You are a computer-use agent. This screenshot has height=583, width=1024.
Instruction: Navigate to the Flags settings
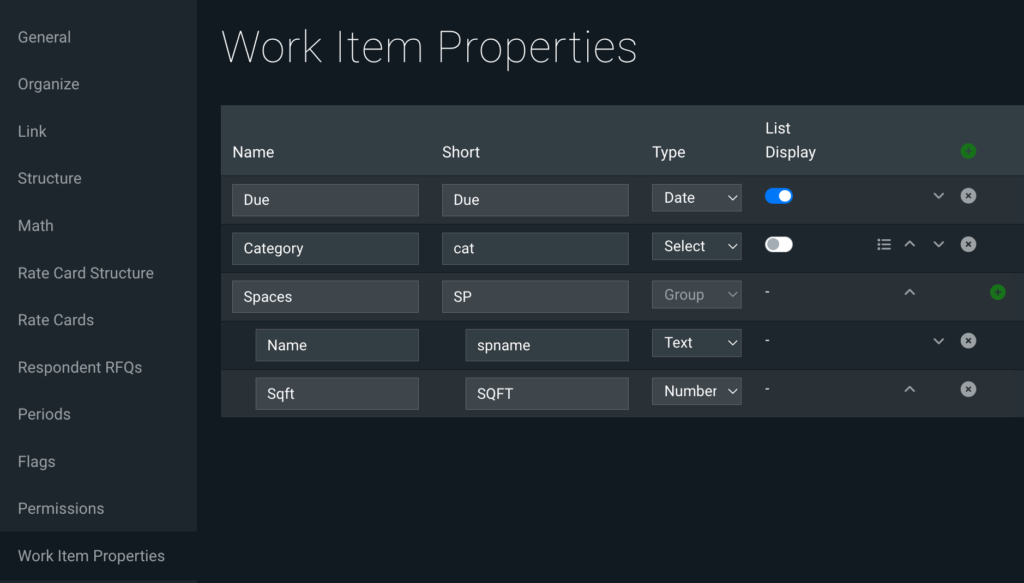pos(37,462)
